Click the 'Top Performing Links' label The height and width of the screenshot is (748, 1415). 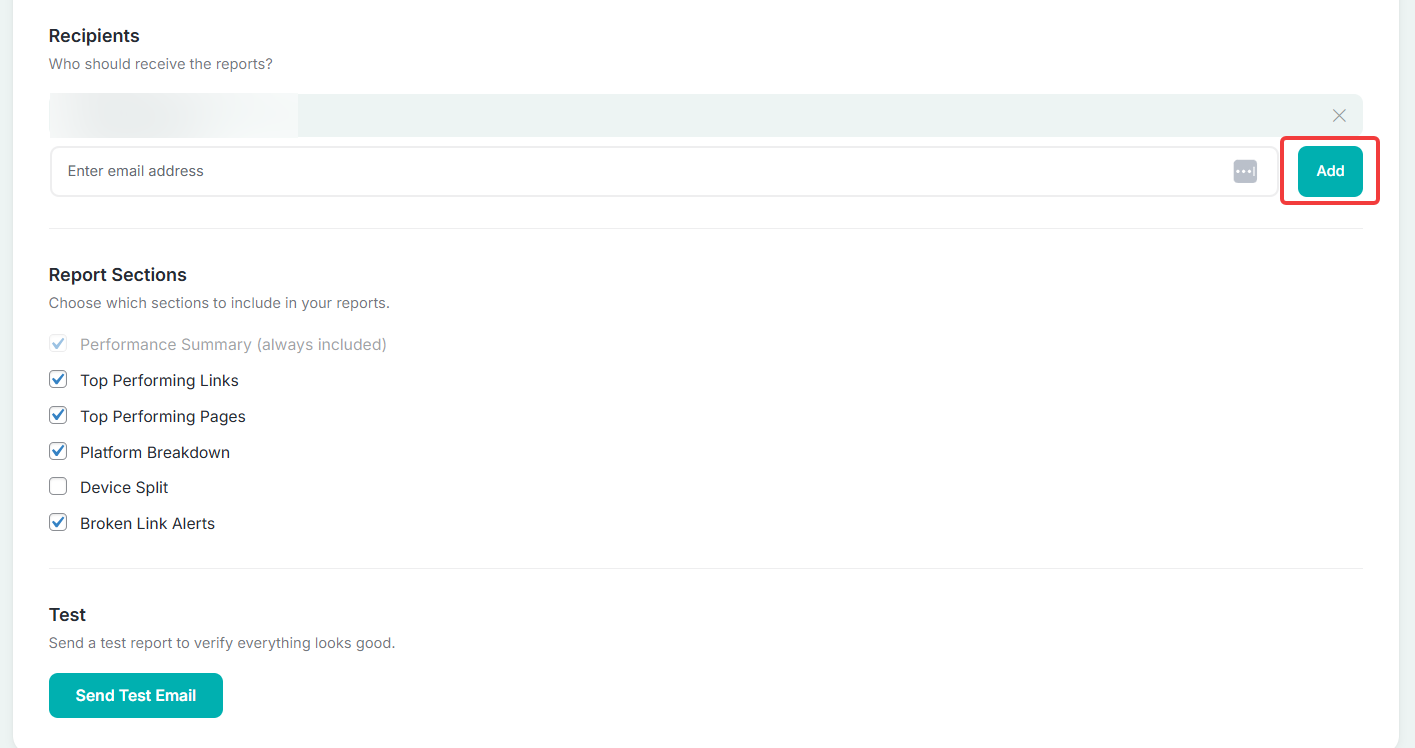pos(159,380)
